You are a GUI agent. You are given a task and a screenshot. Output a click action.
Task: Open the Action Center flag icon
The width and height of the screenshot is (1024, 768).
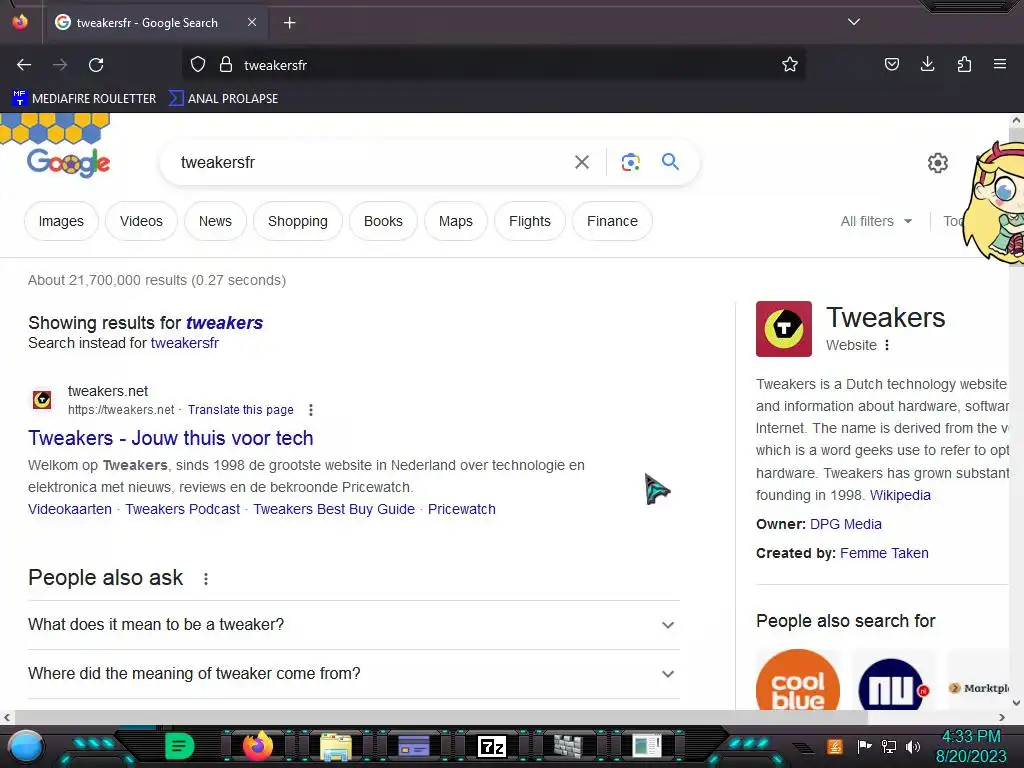(x=865, y=746)
